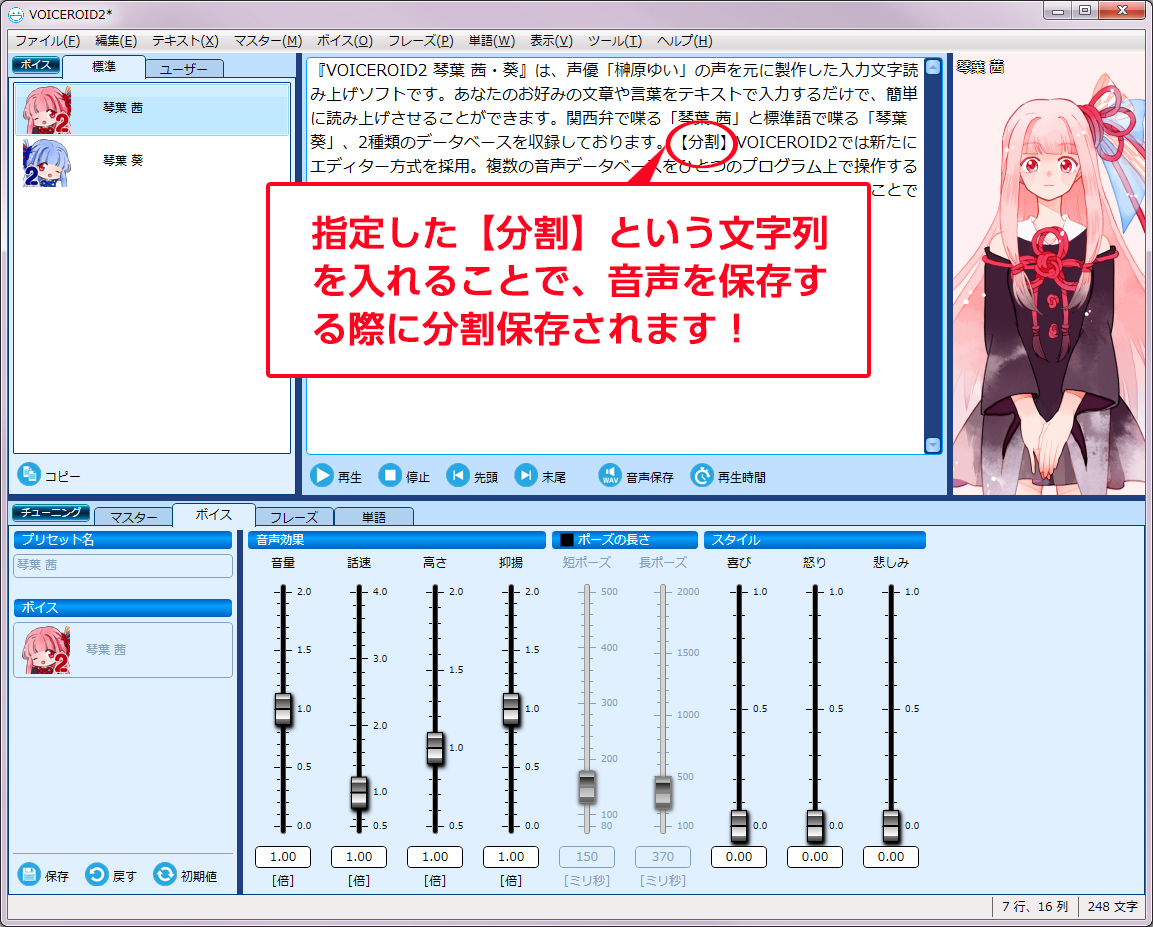Click the コピー copy icon

point(29,475)
